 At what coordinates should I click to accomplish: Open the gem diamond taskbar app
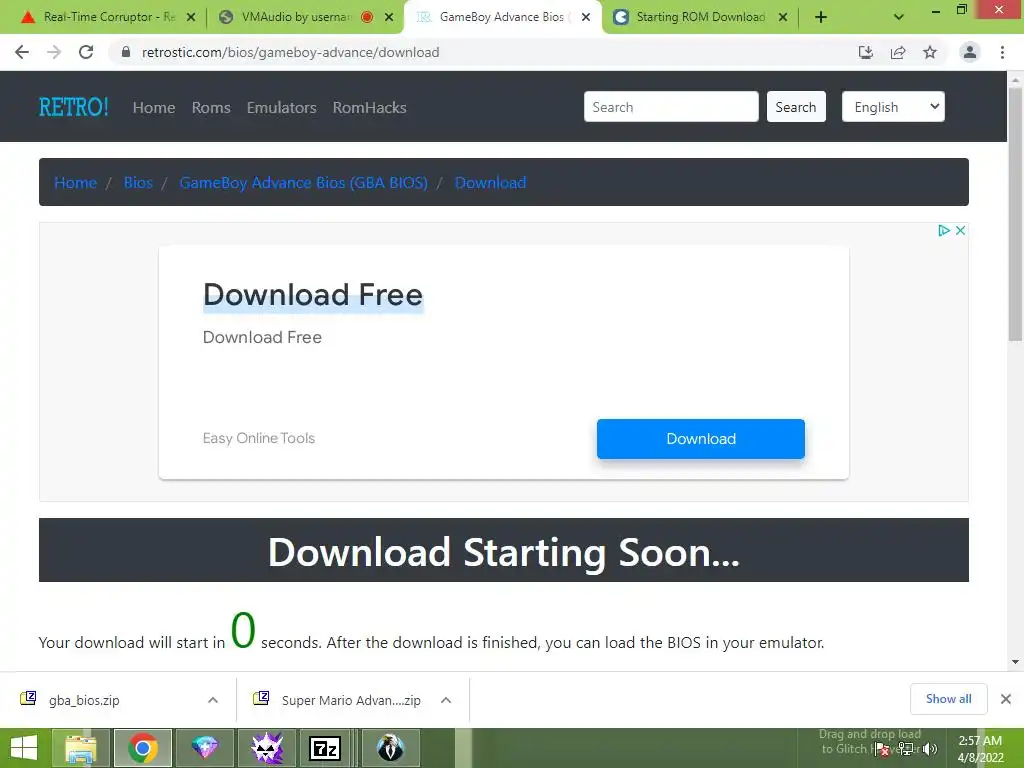pyautogui.click(x=204, y=748)
